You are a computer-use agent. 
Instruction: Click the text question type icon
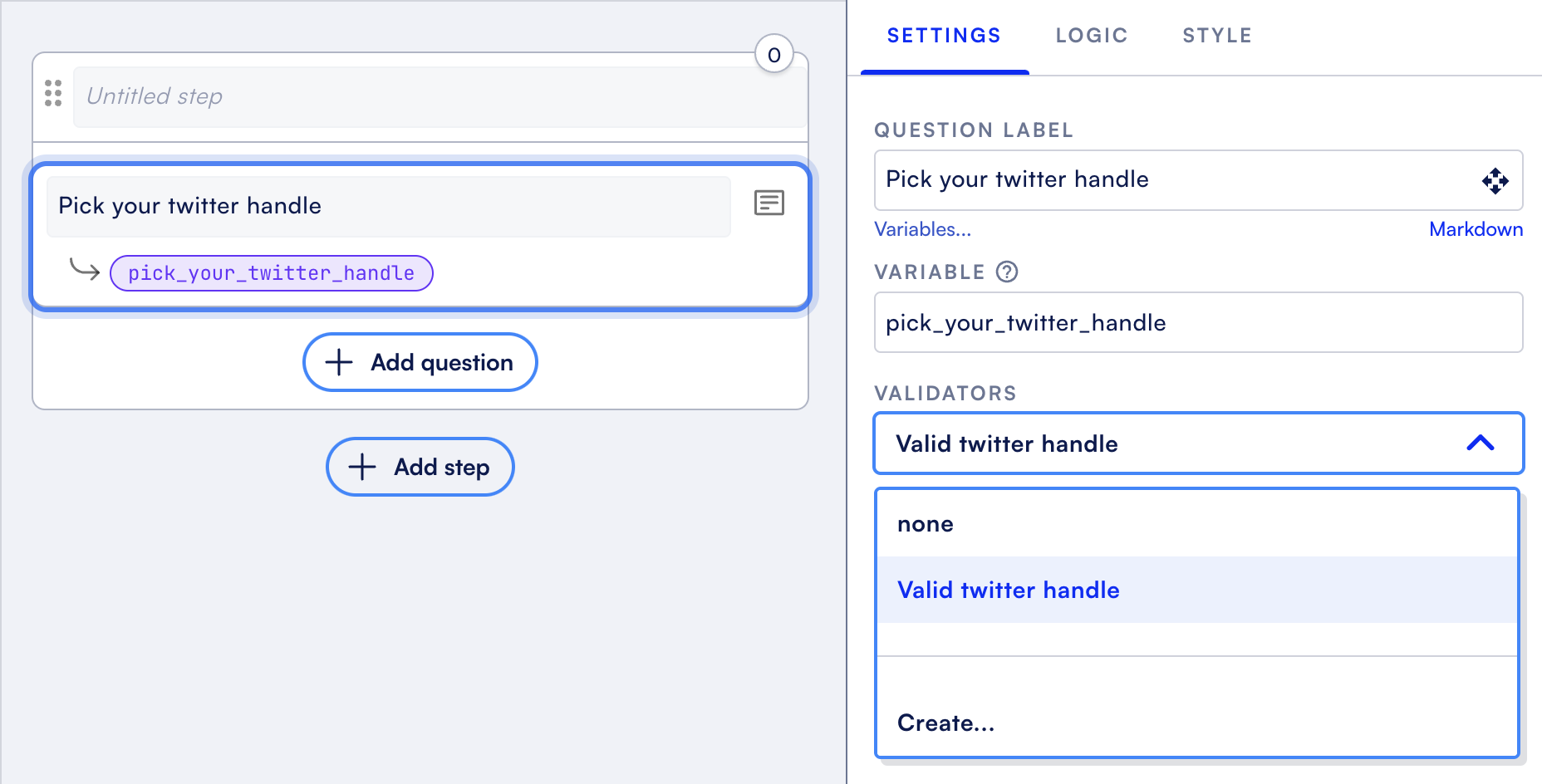[769, 203]
